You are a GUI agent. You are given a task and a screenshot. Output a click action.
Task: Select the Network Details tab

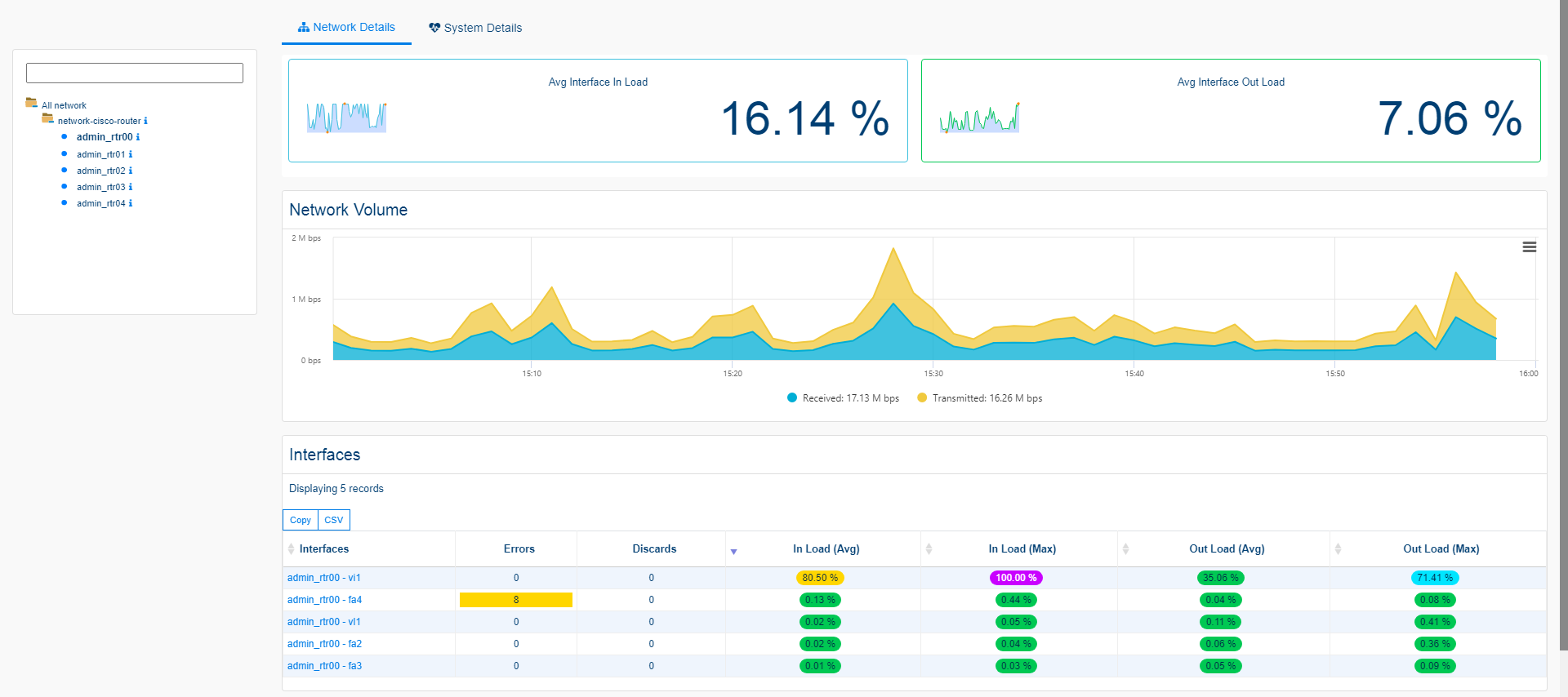click(x=346, y=27)
